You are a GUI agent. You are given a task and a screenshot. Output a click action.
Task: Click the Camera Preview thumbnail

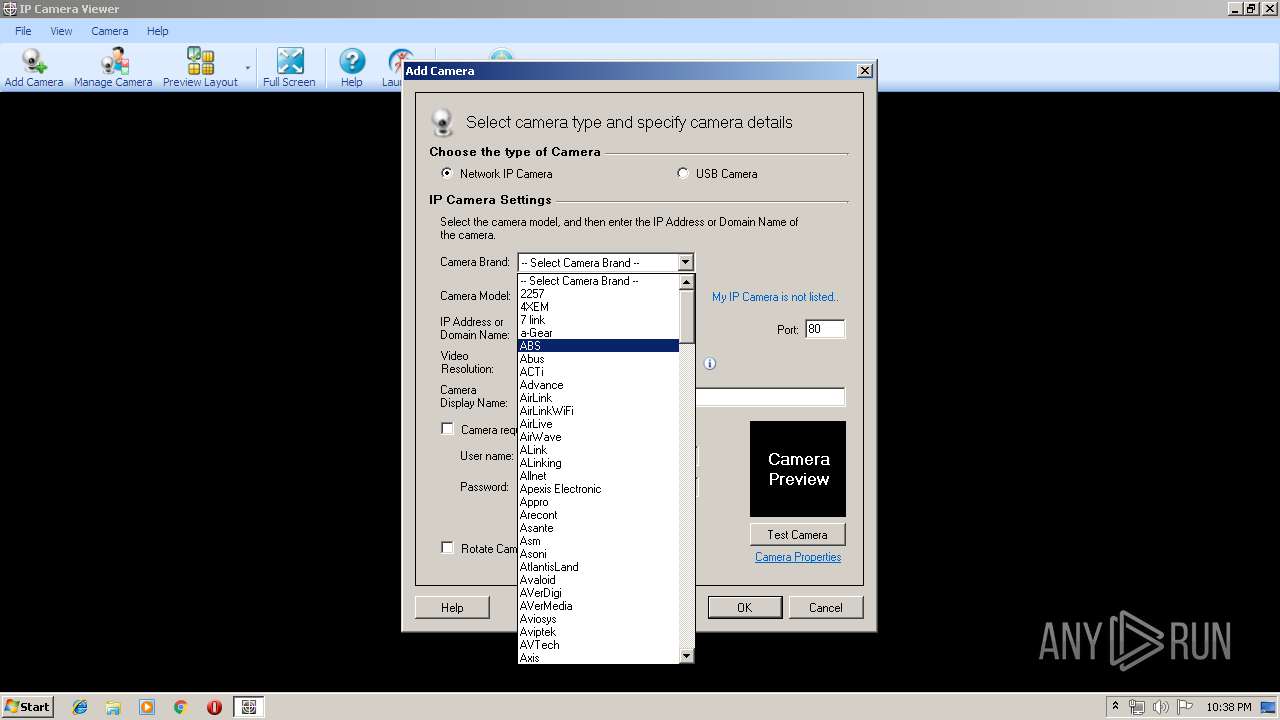[x=798, y=469]
